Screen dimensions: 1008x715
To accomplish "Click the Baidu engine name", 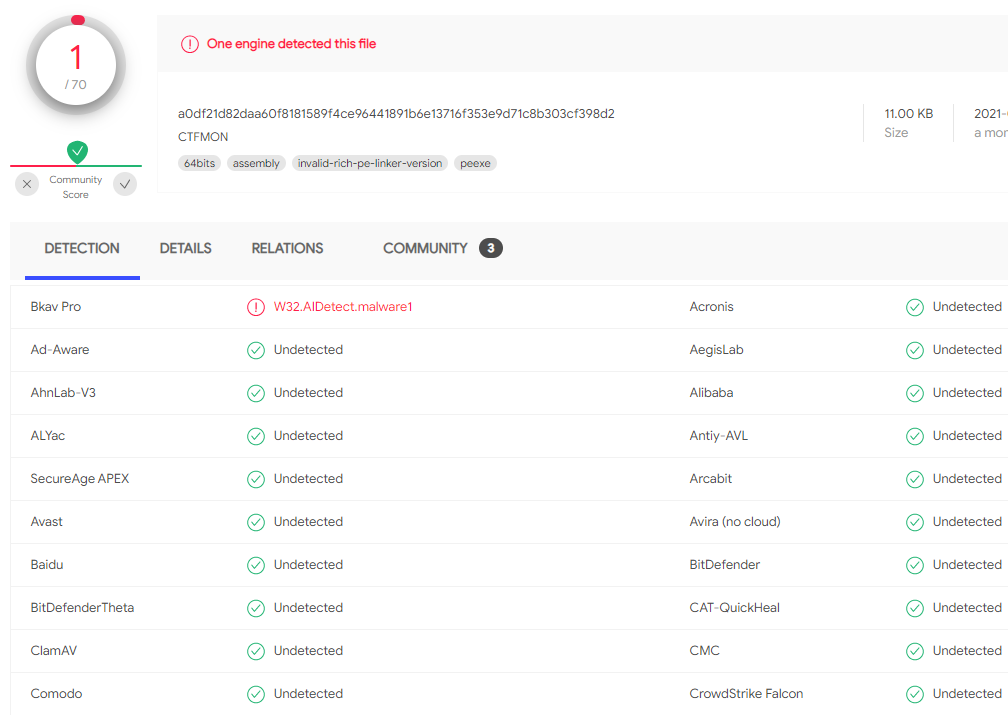I will point(47,565).
